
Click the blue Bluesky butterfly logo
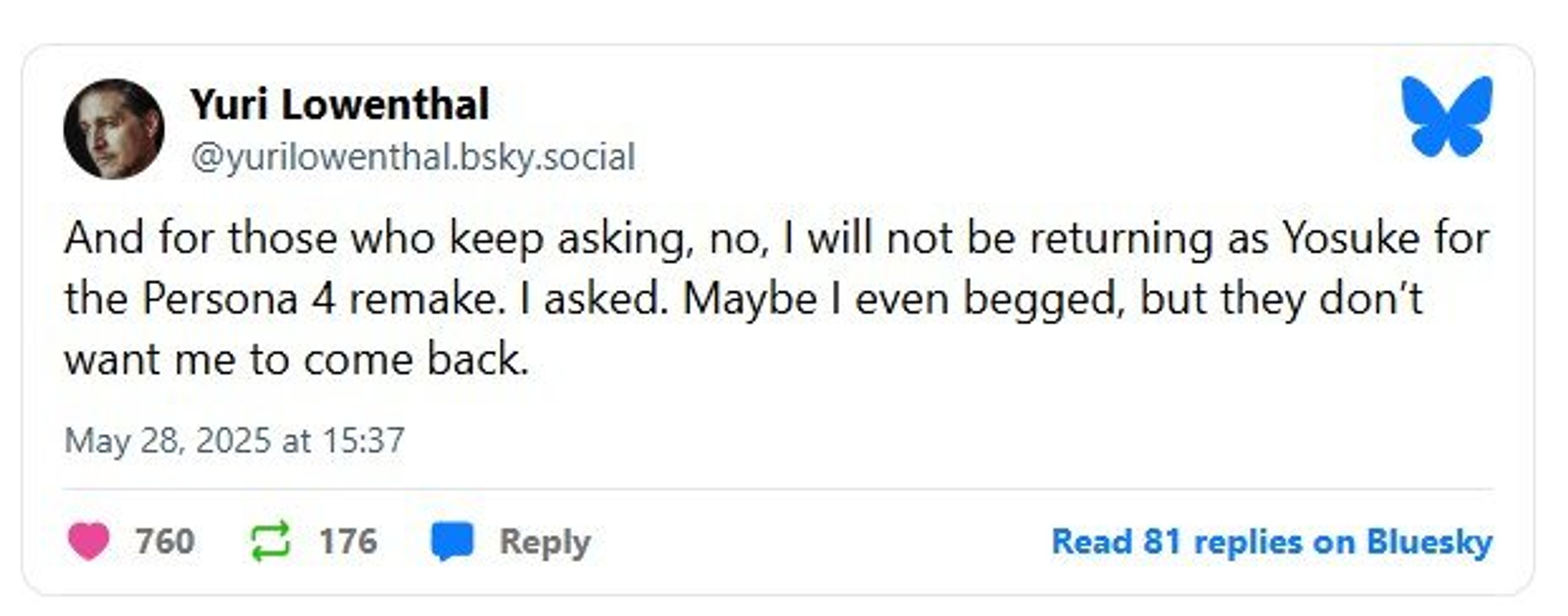1446,117
